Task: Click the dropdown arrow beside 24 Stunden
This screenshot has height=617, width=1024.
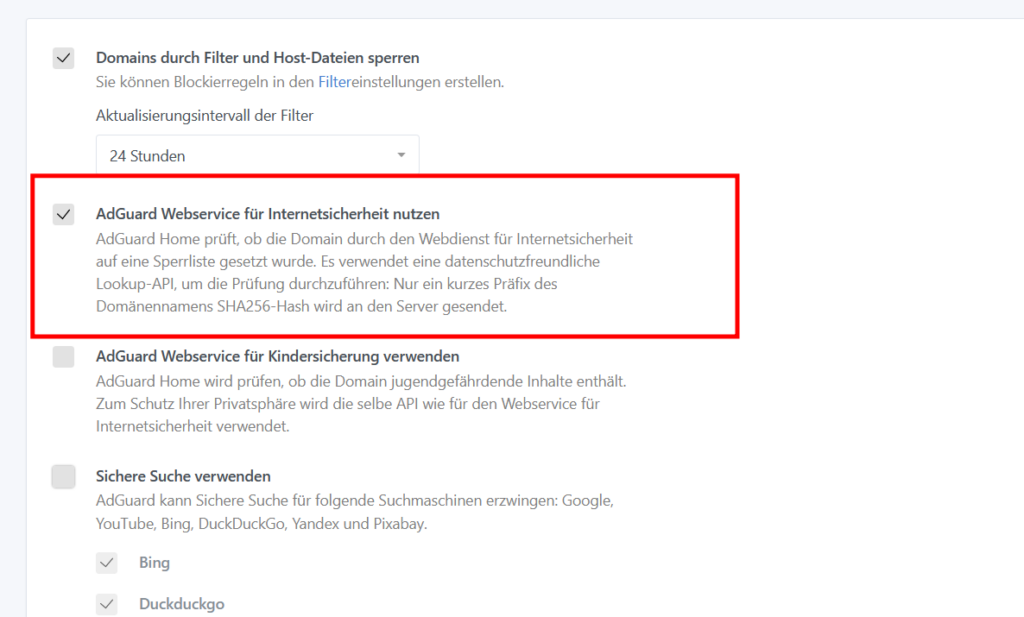Action: click(x=401, y=155)
